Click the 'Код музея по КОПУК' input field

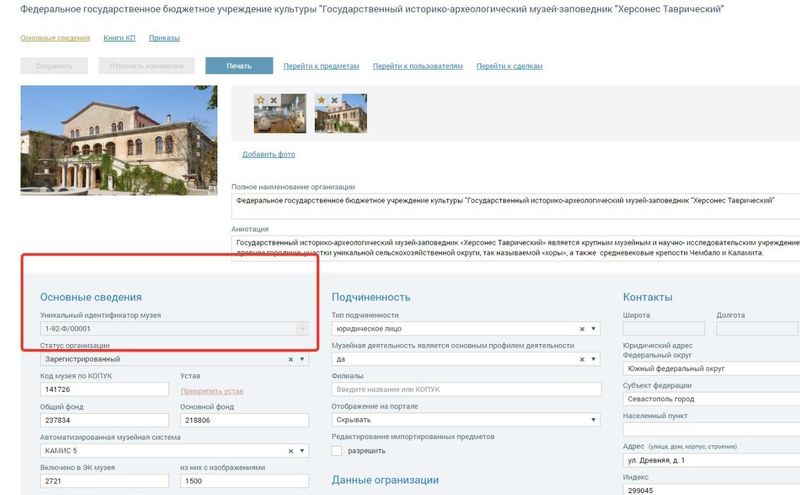pos(105,390)
